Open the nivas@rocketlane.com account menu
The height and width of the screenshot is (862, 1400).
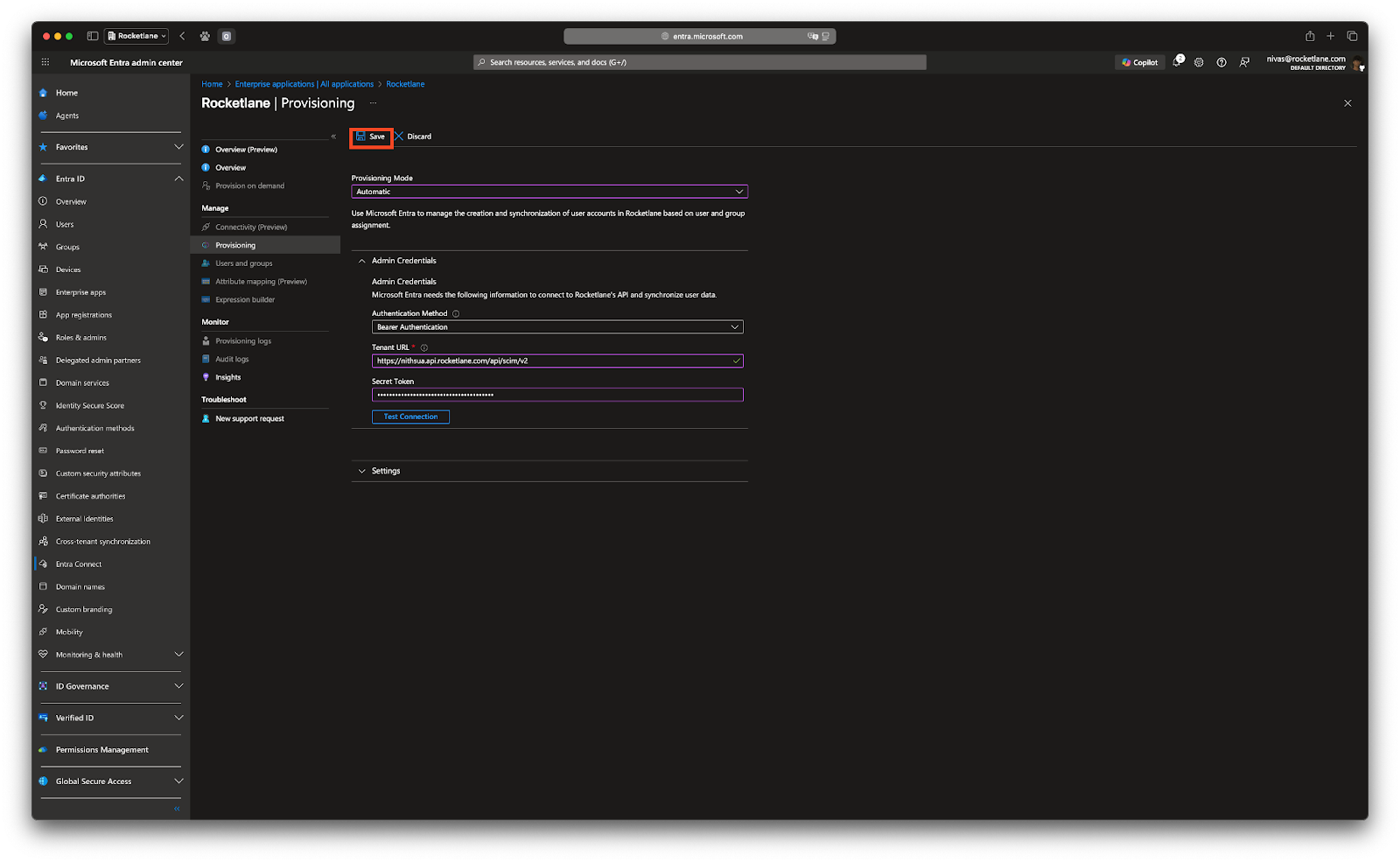click(1314, 62)
